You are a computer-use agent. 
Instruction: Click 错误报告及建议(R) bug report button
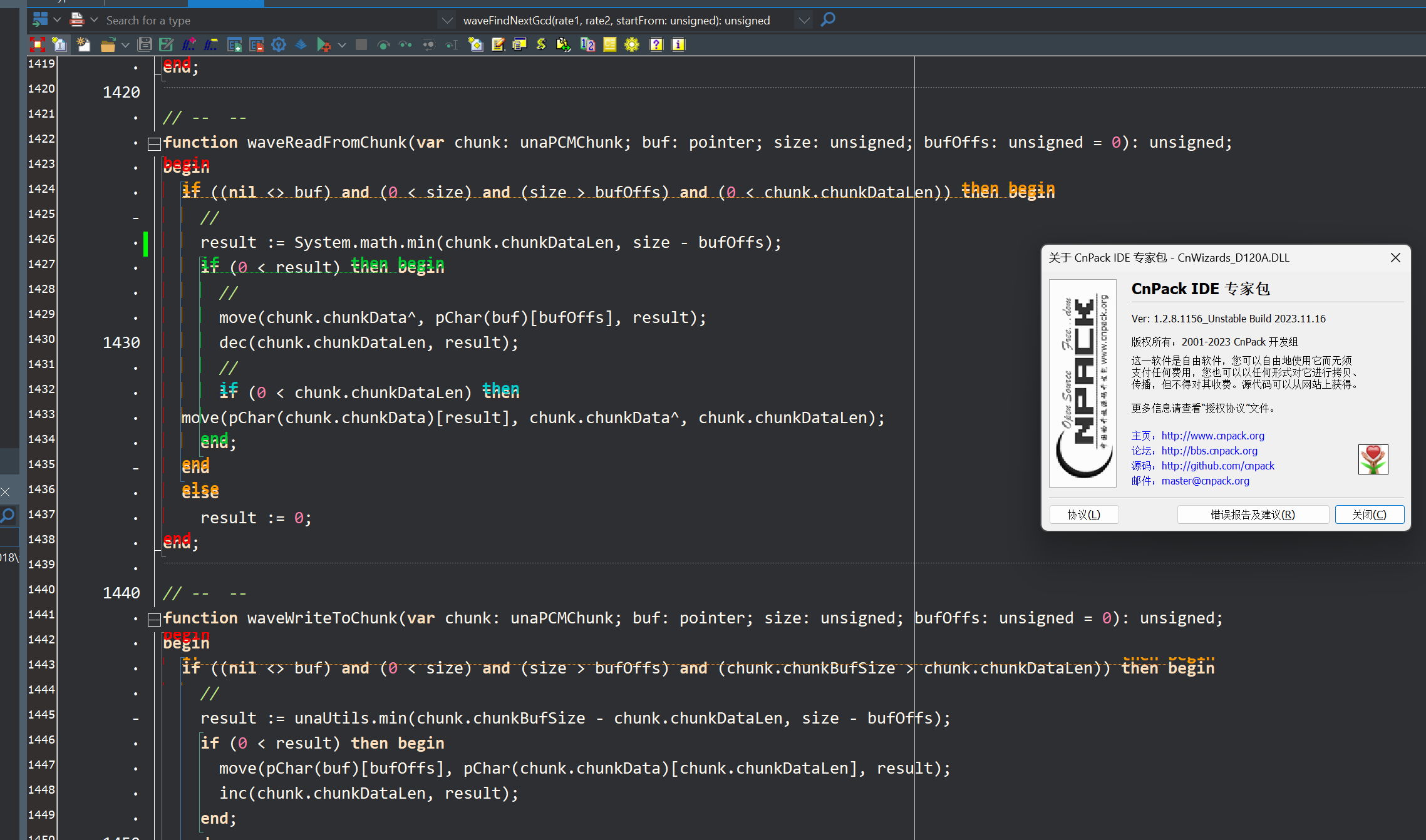(1253, 515)
